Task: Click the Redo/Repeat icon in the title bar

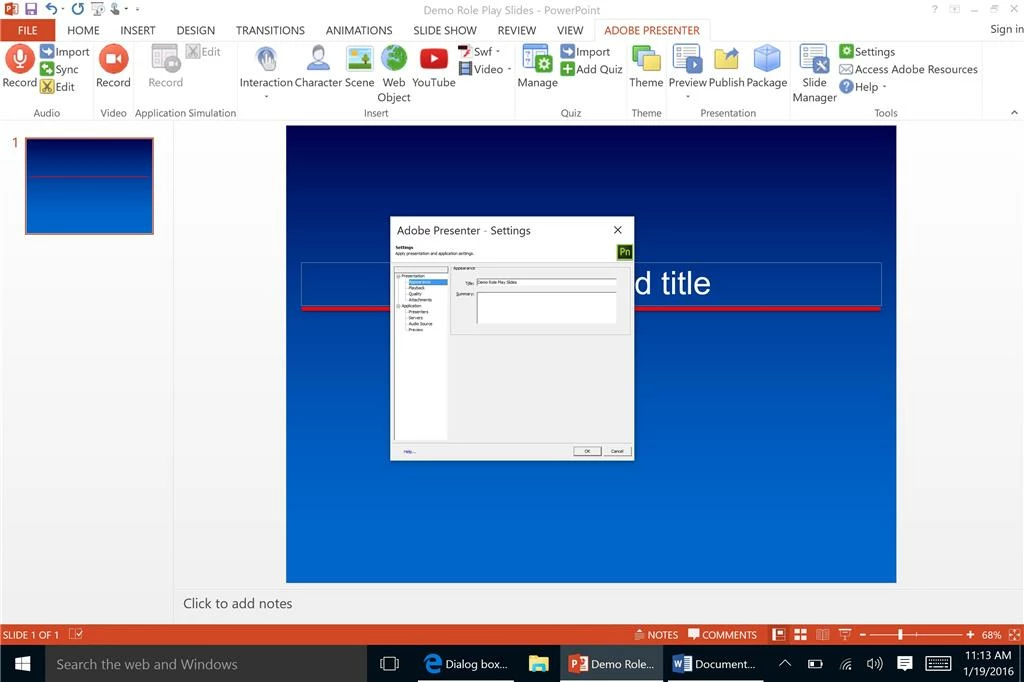Action: [x=78, y=9]
